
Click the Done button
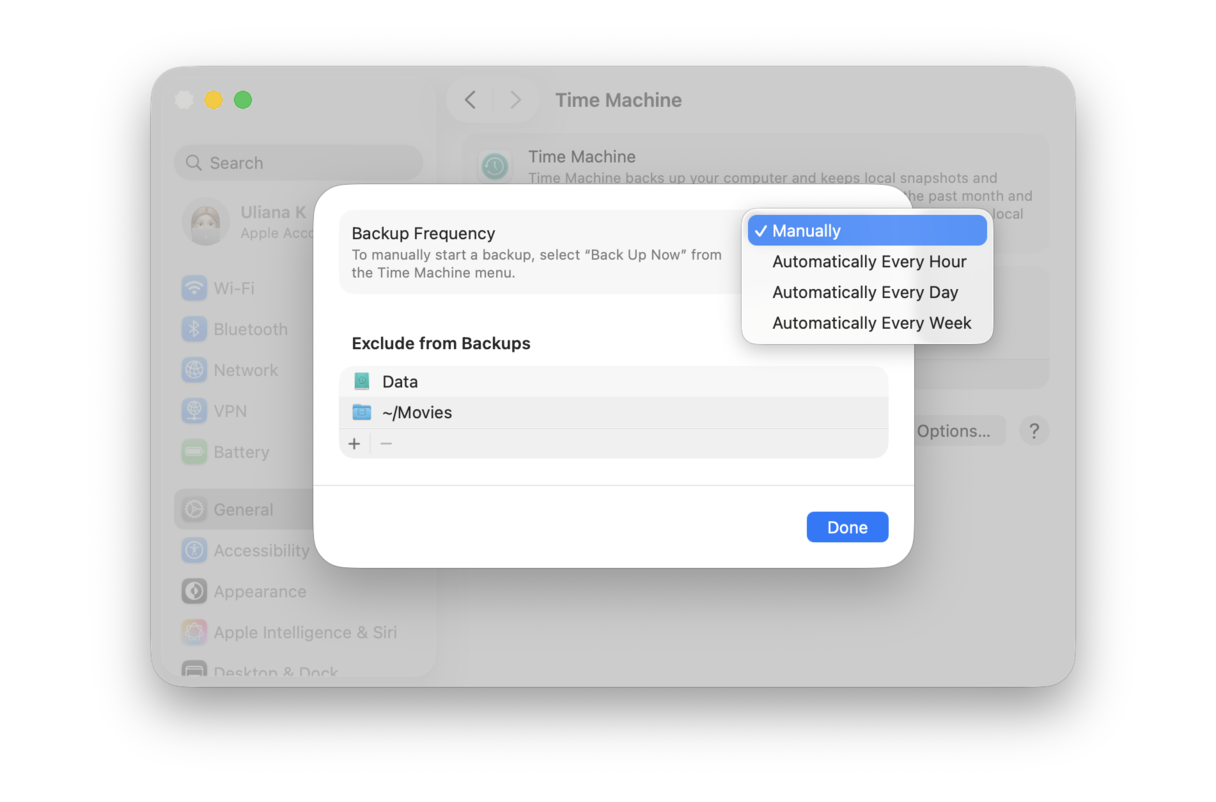(847, 527)
